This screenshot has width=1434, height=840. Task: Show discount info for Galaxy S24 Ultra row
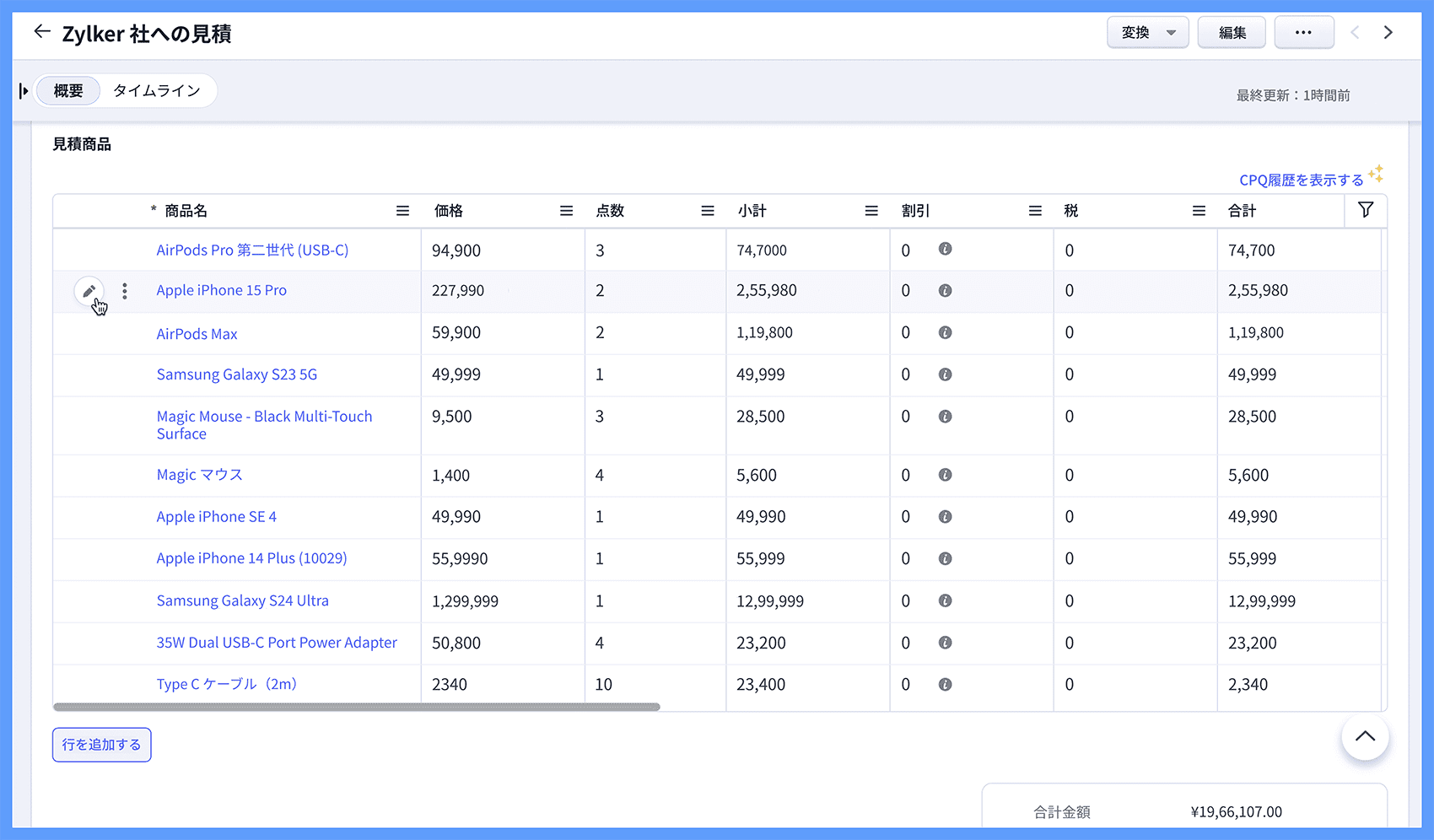coord(945,600)
